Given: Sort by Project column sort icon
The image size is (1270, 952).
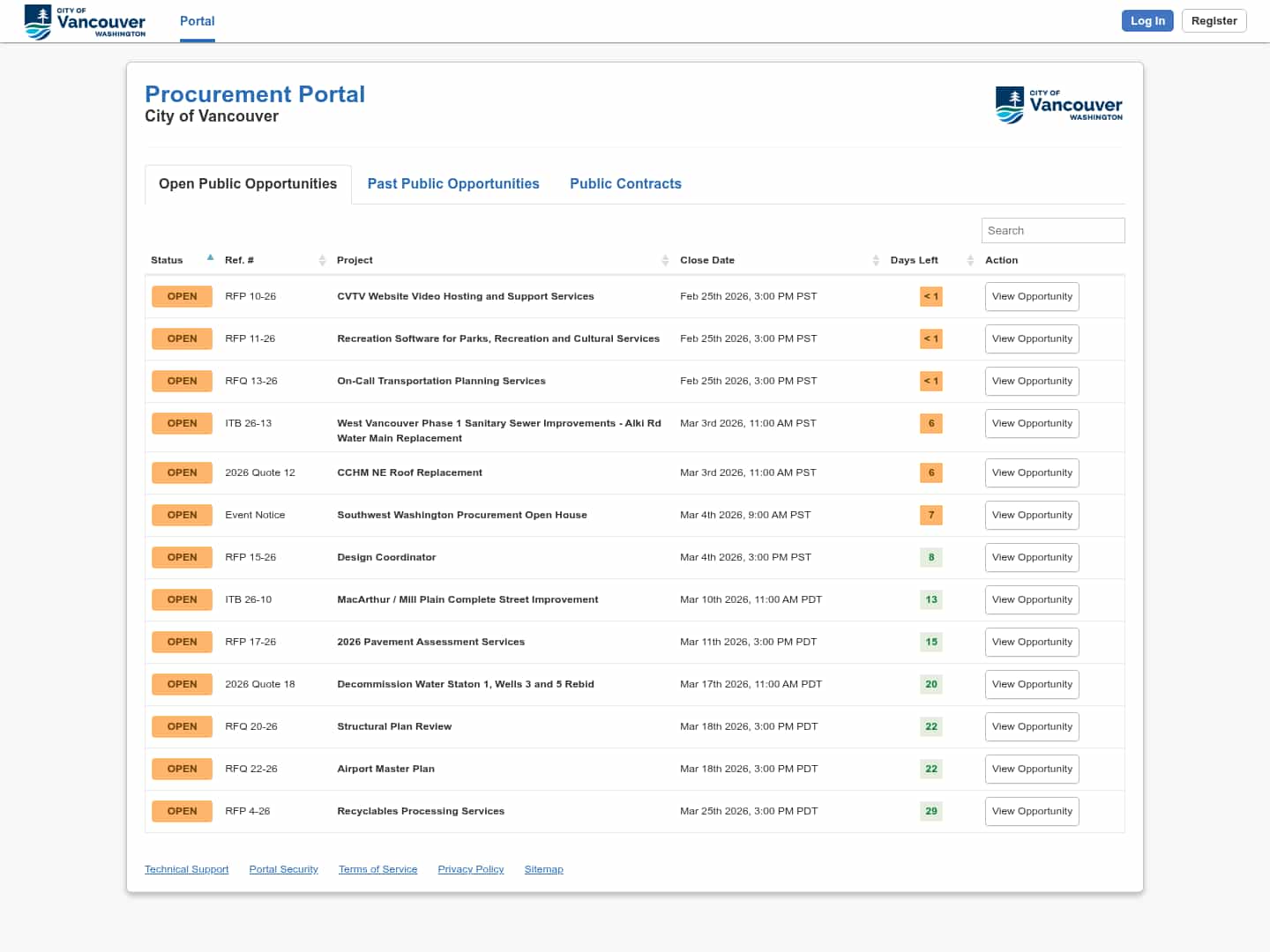Looking at the screenshot, I should pyautogui.click(x=665, y=260).
